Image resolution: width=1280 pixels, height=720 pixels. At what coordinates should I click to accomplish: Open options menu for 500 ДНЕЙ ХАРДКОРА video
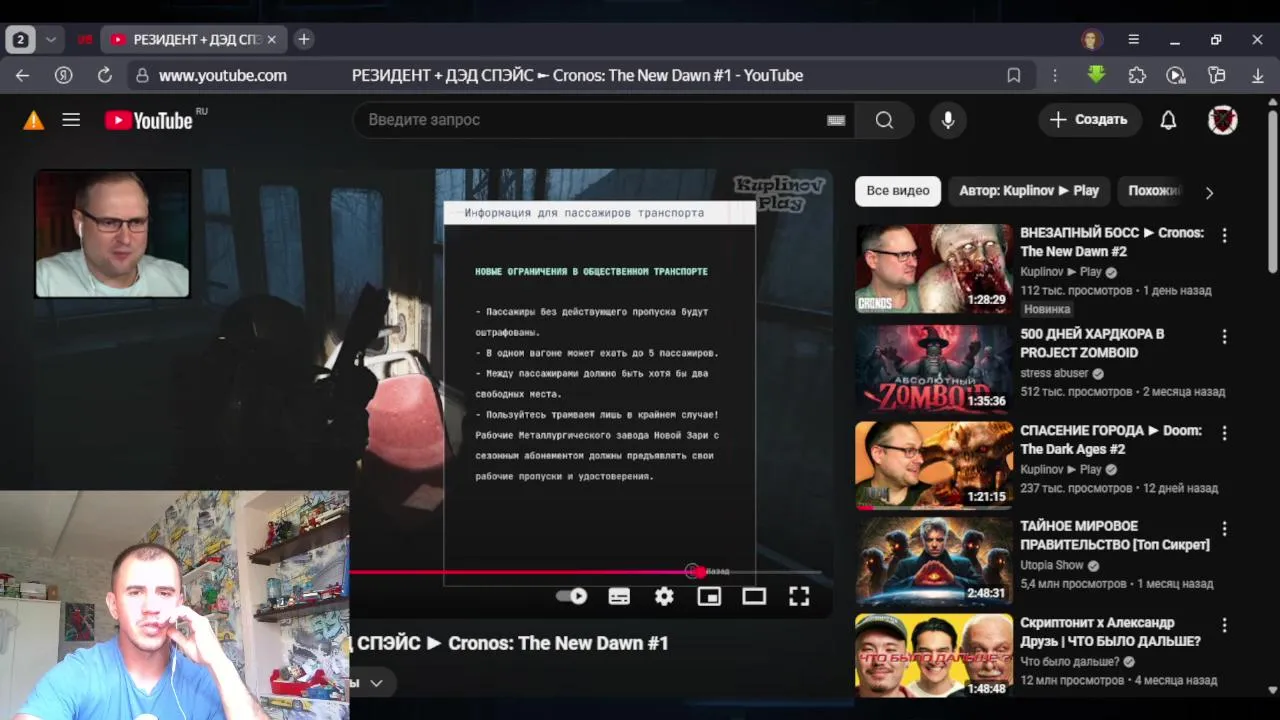pyautogui.click(x=1224, y=337)
